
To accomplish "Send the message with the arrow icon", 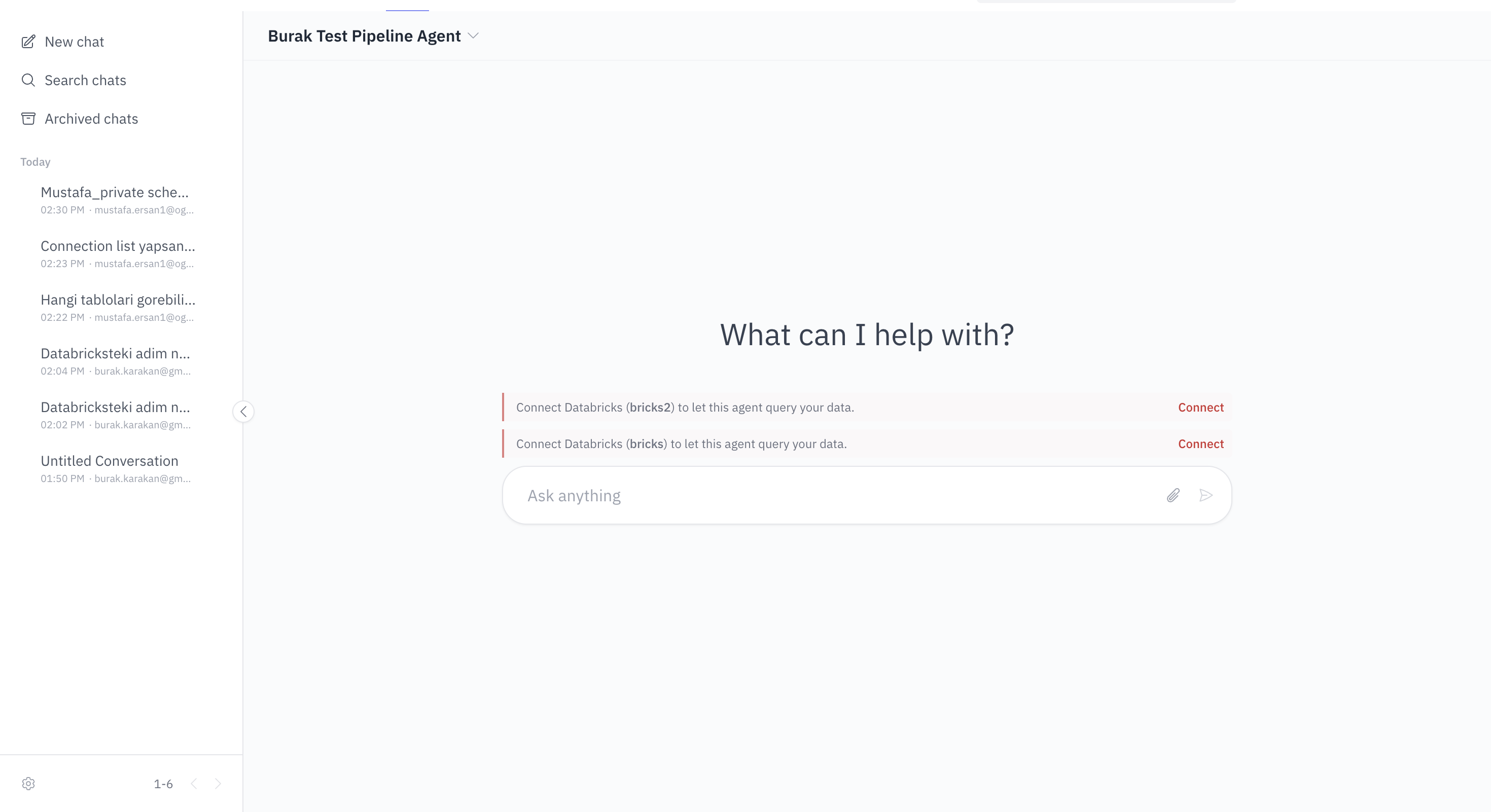I will coord(1206,495).
